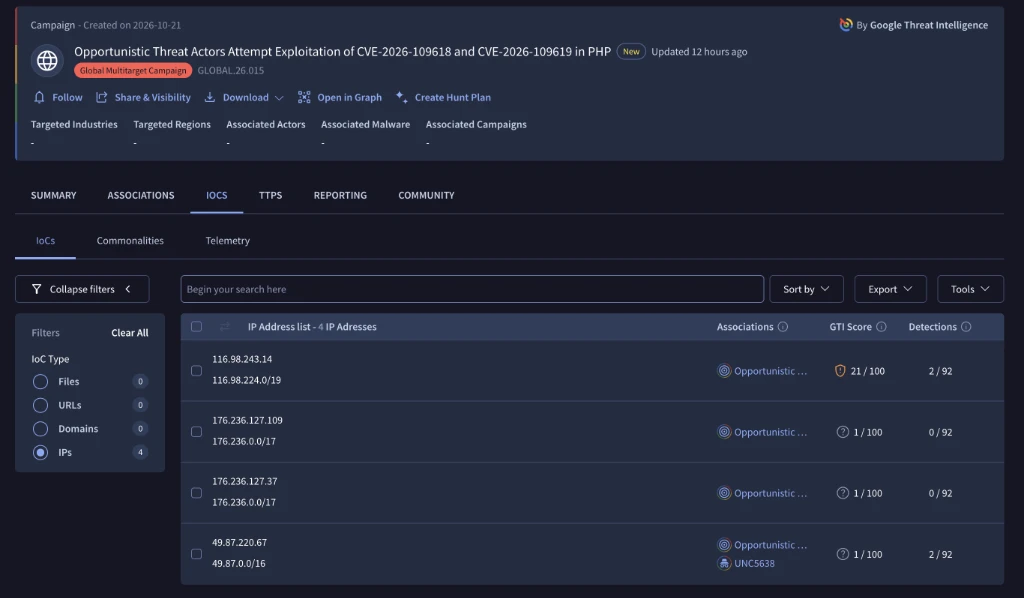Click the Detections column header

pos(933,326)
